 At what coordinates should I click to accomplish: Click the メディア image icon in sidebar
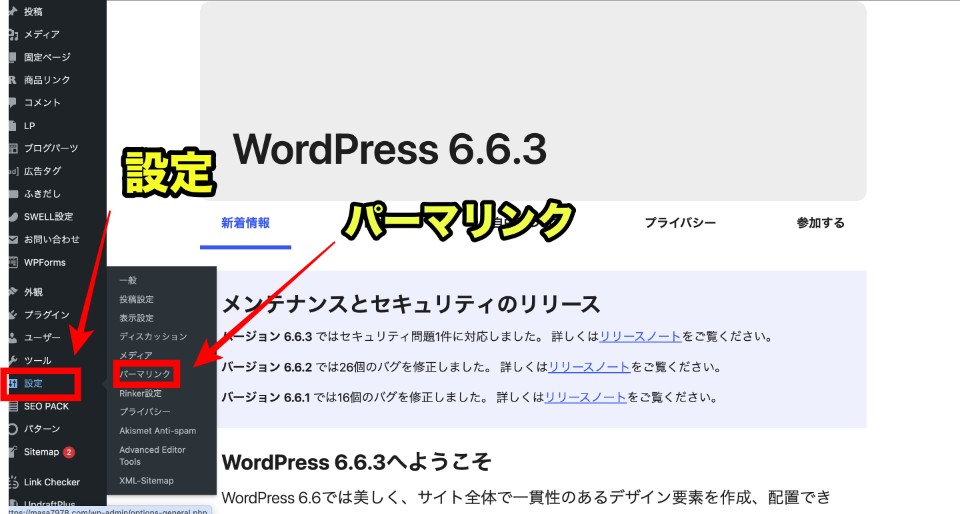pyautogui.click(x=13, y=34)
